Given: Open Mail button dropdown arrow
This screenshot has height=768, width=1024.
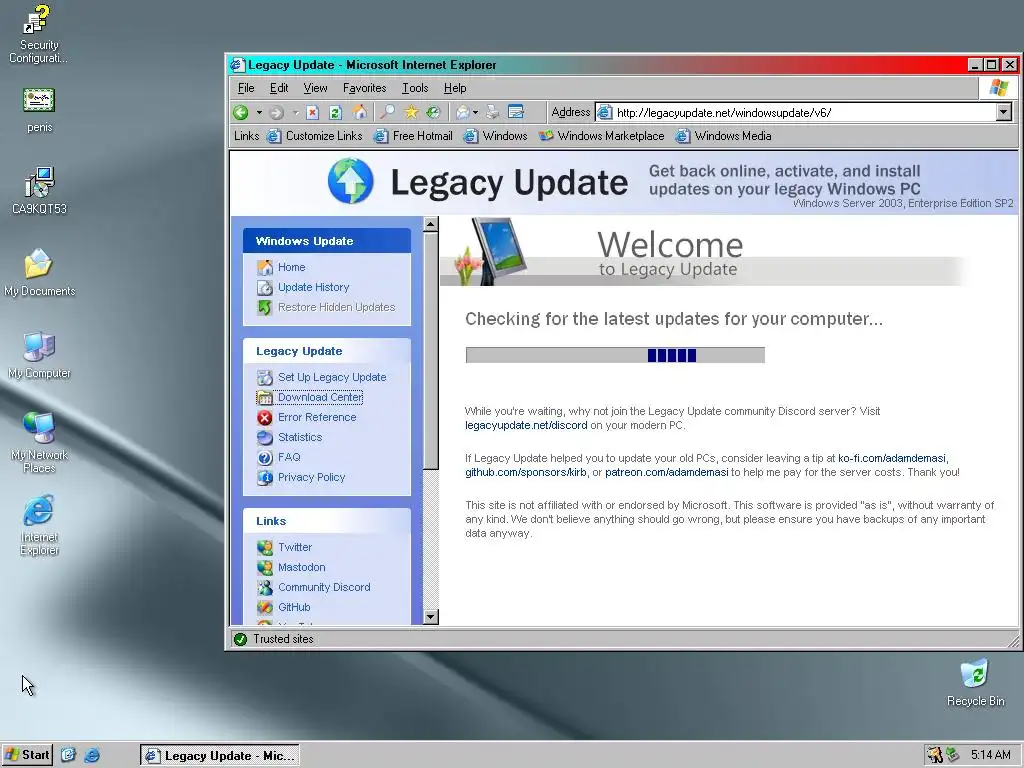Looking at the screenshot, I should tap(475, 112).
